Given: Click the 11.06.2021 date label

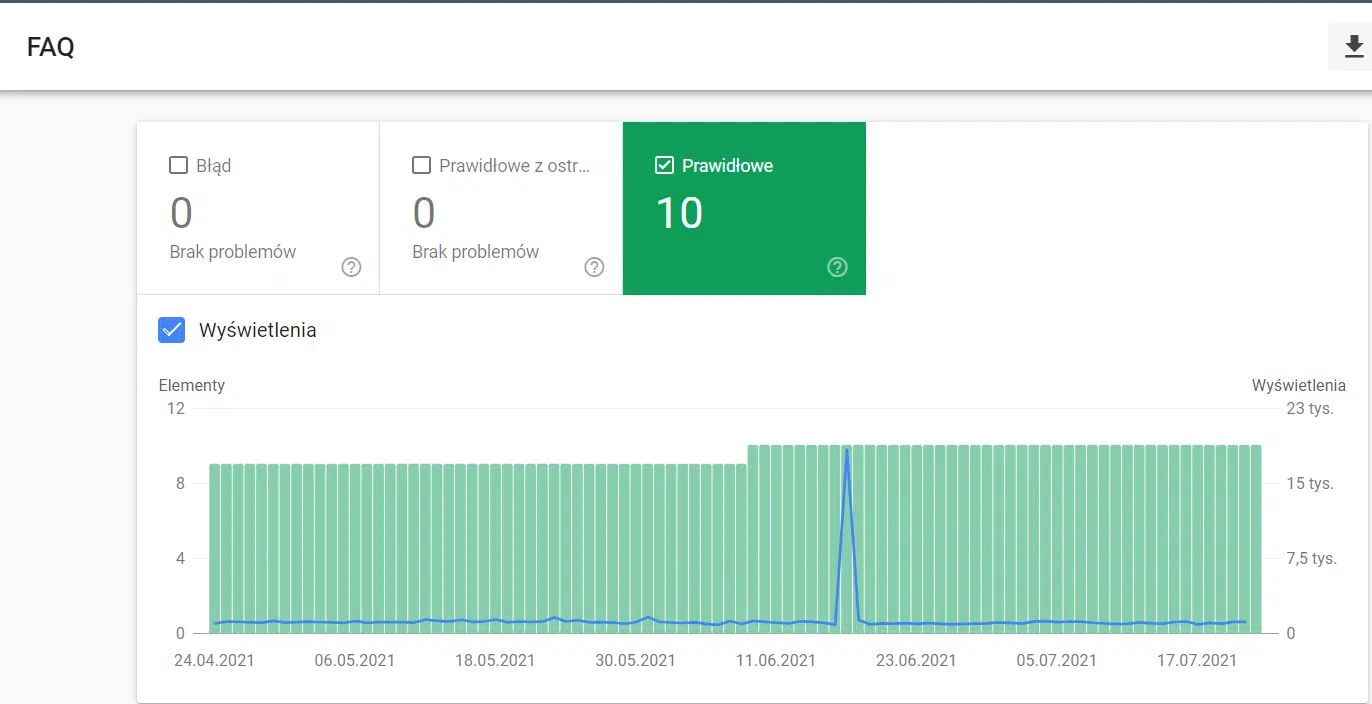Looking at the screenshot, I should point(776,661).
